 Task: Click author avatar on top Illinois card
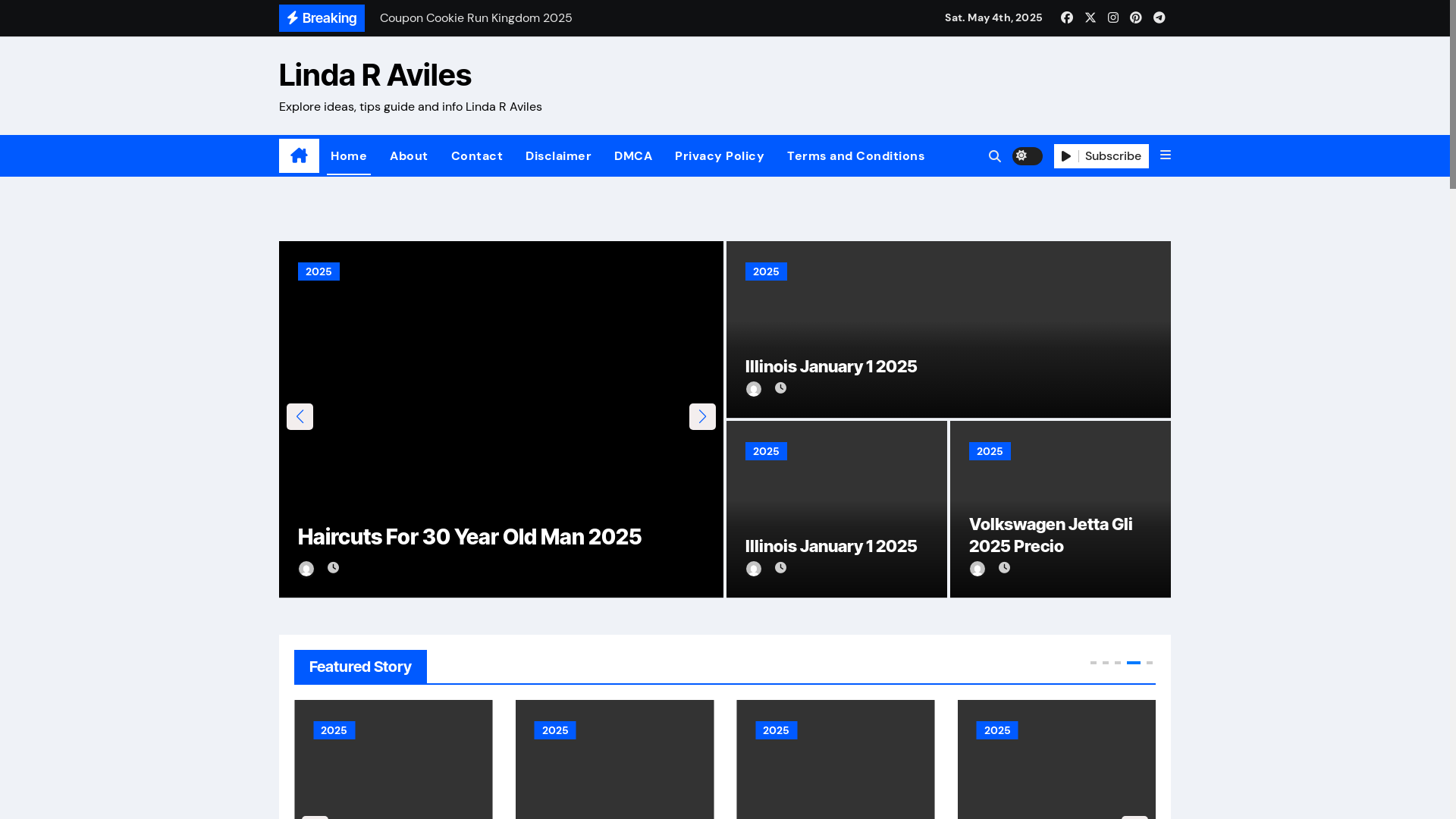754,389
